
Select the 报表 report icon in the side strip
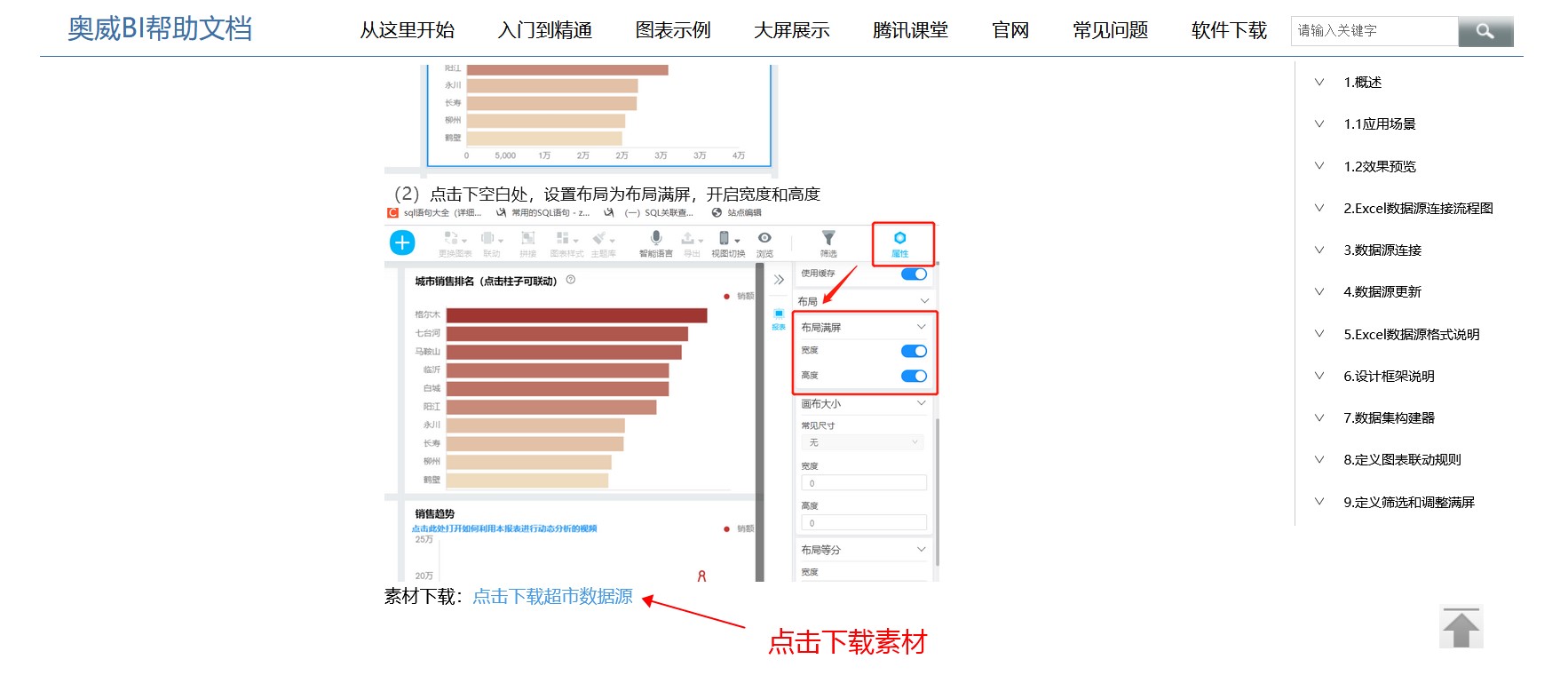[779, 319]
